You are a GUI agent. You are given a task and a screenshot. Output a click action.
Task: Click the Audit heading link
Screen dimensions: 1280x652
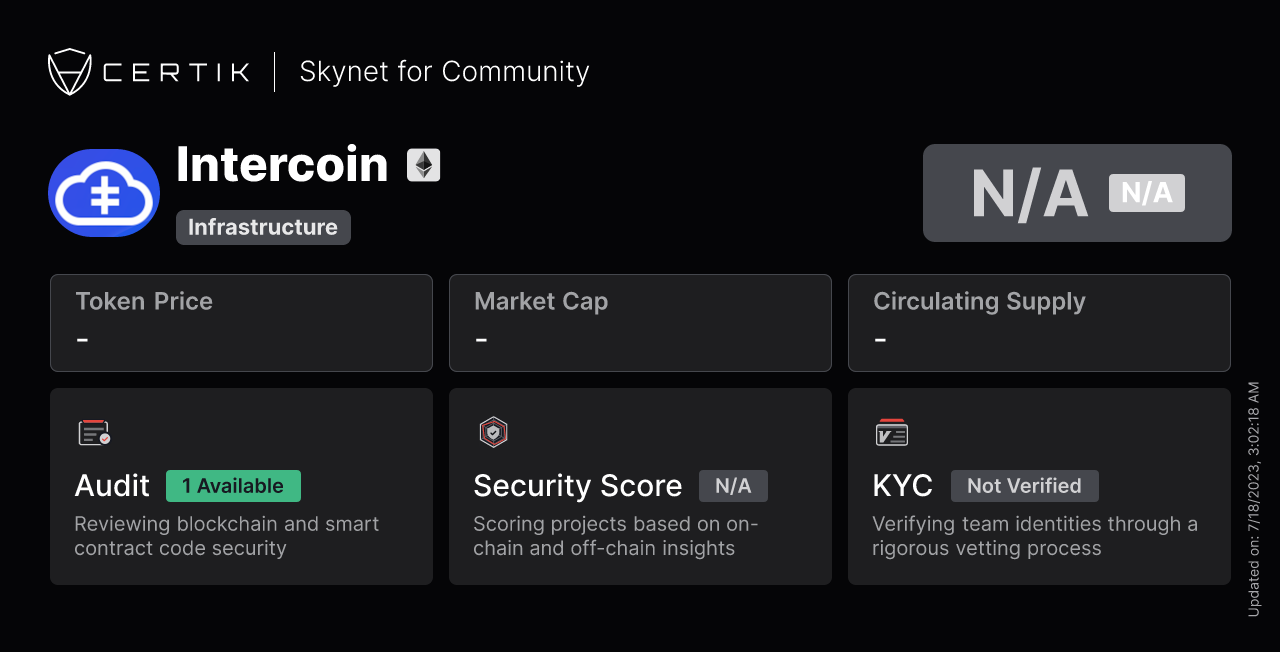tap(112, 486)
